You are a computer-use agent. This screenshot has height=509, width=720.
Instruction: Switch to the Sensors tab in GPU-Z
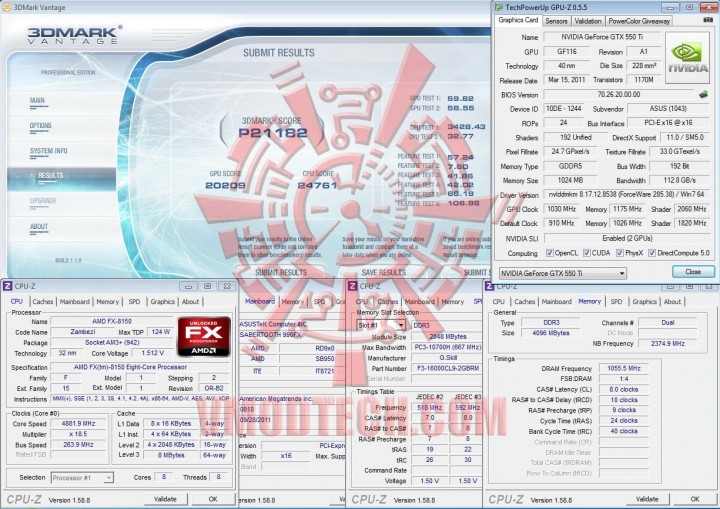(556, 21)
